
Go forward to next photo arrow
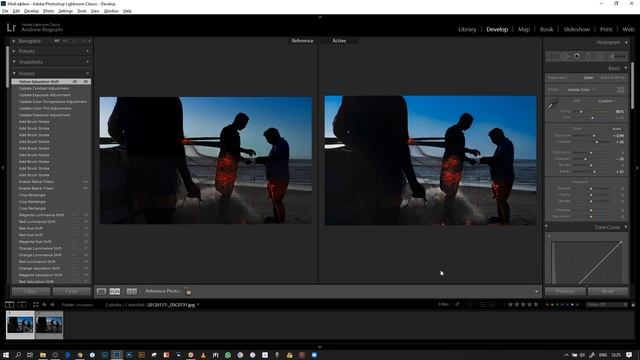(52, 304)
